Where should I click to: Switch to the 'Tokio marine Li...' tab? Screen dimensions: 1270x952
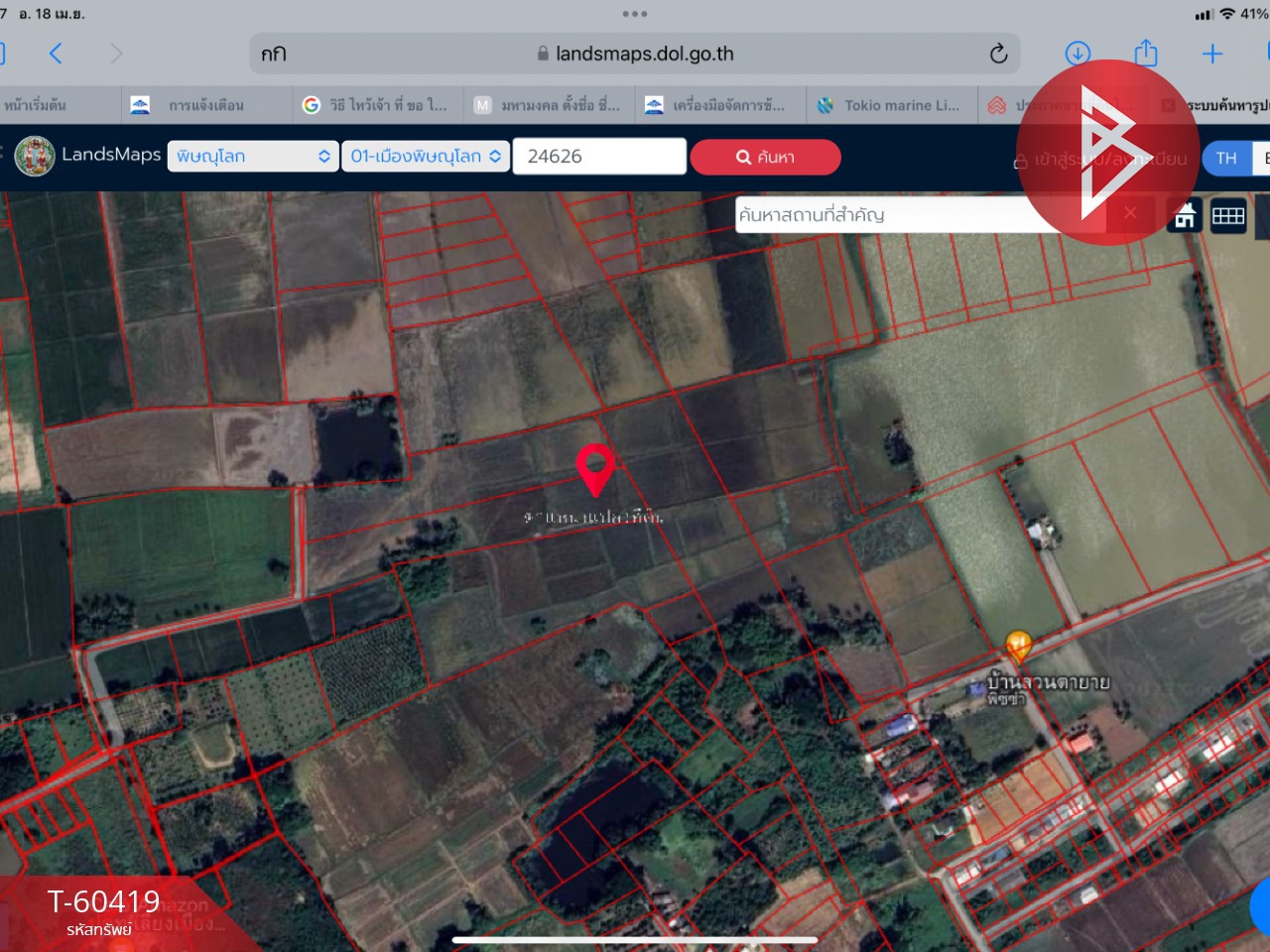893,105
